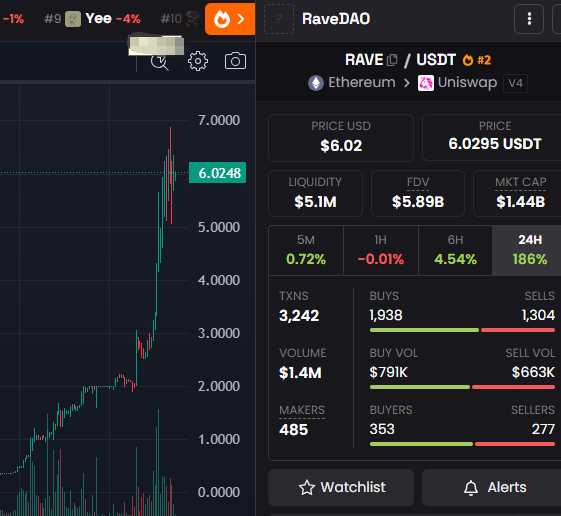Add pair to Watchlist

(341, 487)
